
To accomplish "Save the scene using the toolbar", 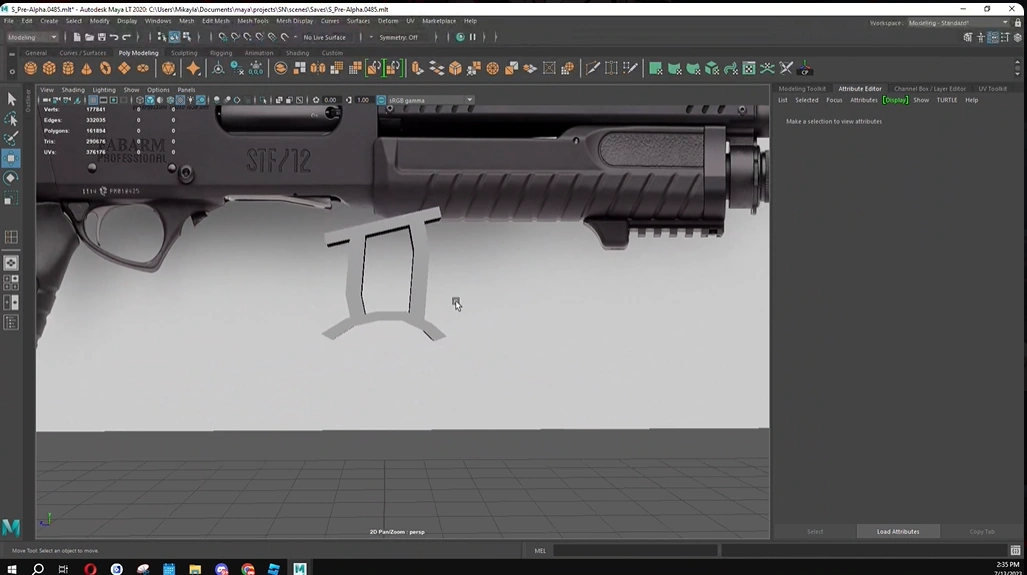I will pyautogui.click(x=101, y=37).
